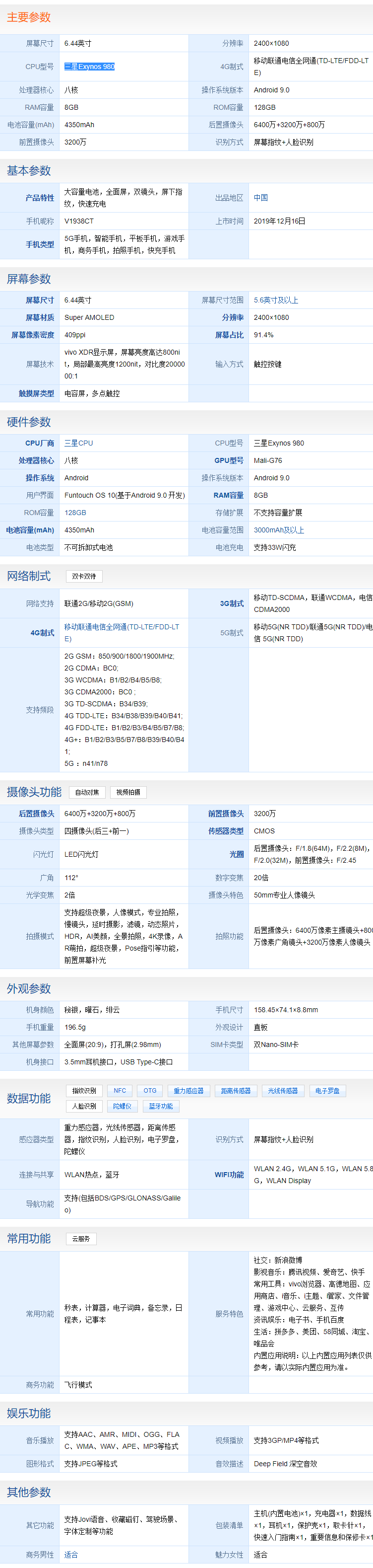Click the LED闪光灯 value
Viewport: 373px width, 1568px height.
81,854
